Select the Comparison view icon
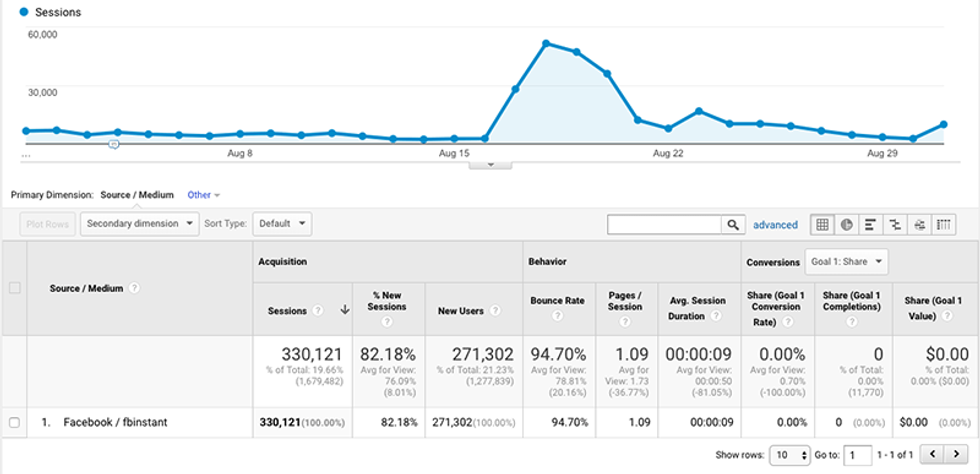This screenshot has height=474, width=980. coord(894,225)
